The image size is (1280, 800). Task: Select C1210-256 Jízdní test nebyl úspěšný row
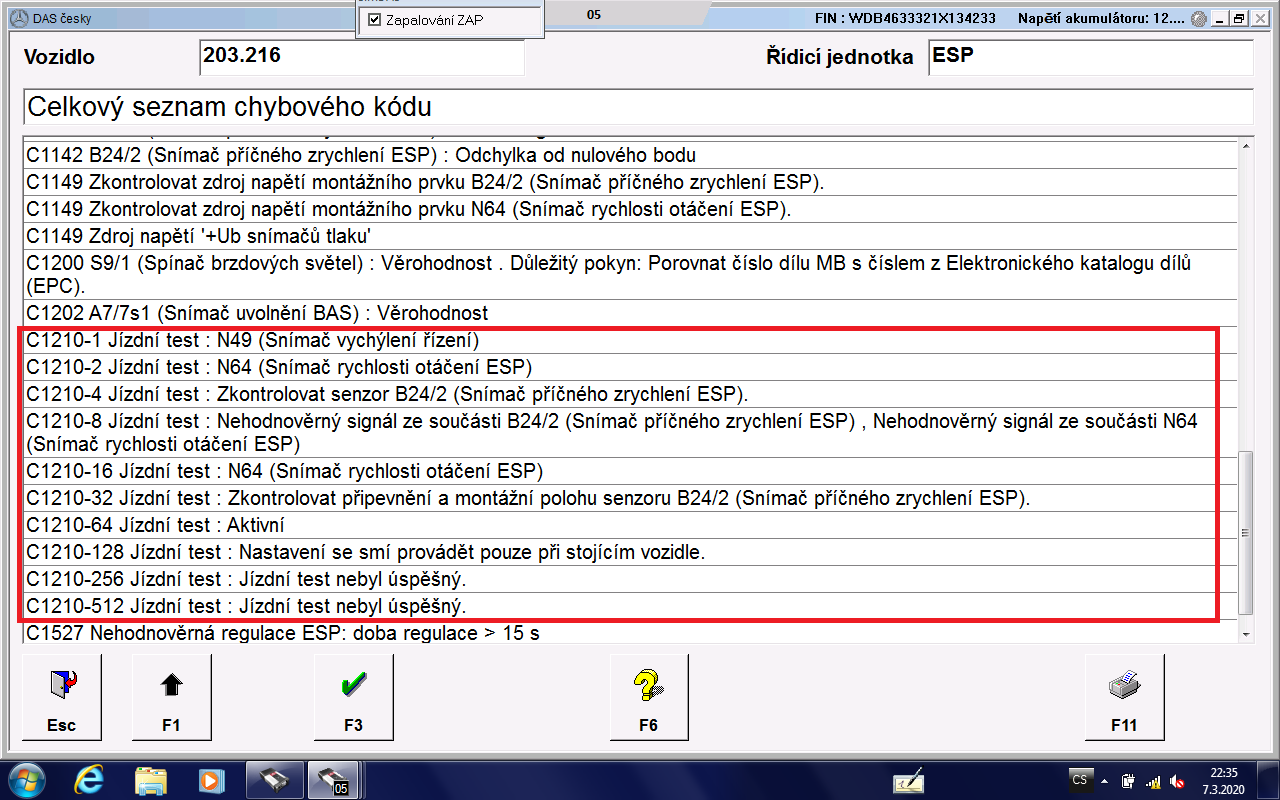[x=629, y=579]
